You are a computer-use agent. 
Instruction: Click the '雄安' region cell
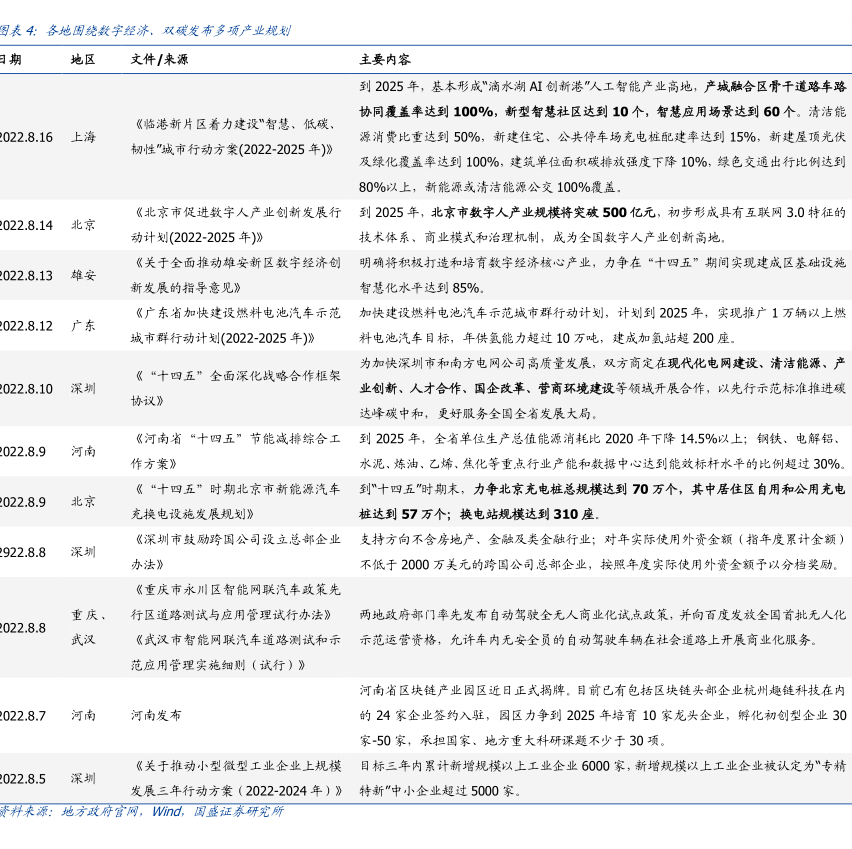coord(84,275)
